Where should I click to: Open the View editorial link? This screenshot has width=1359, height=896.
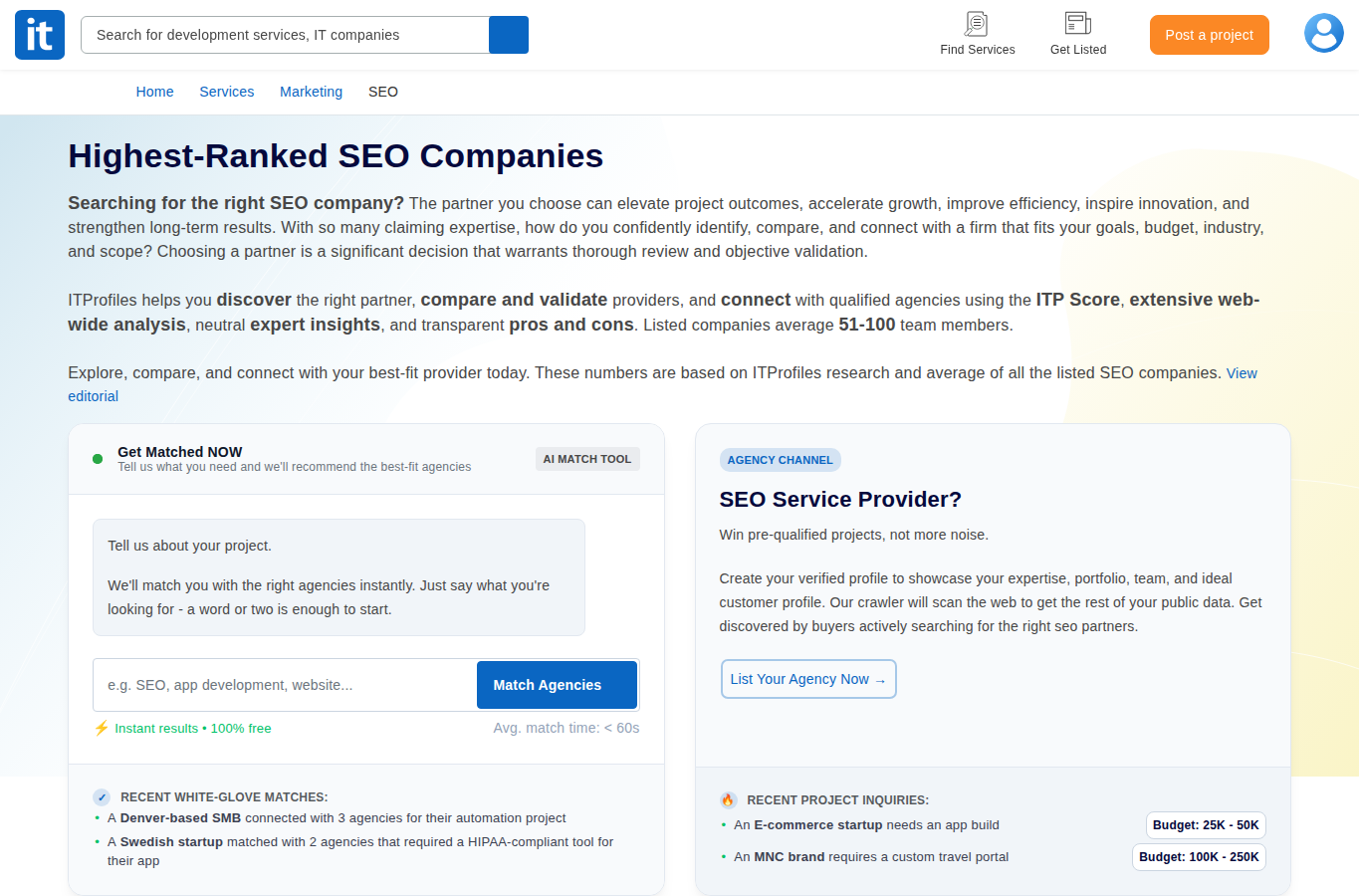(1242, 373)
